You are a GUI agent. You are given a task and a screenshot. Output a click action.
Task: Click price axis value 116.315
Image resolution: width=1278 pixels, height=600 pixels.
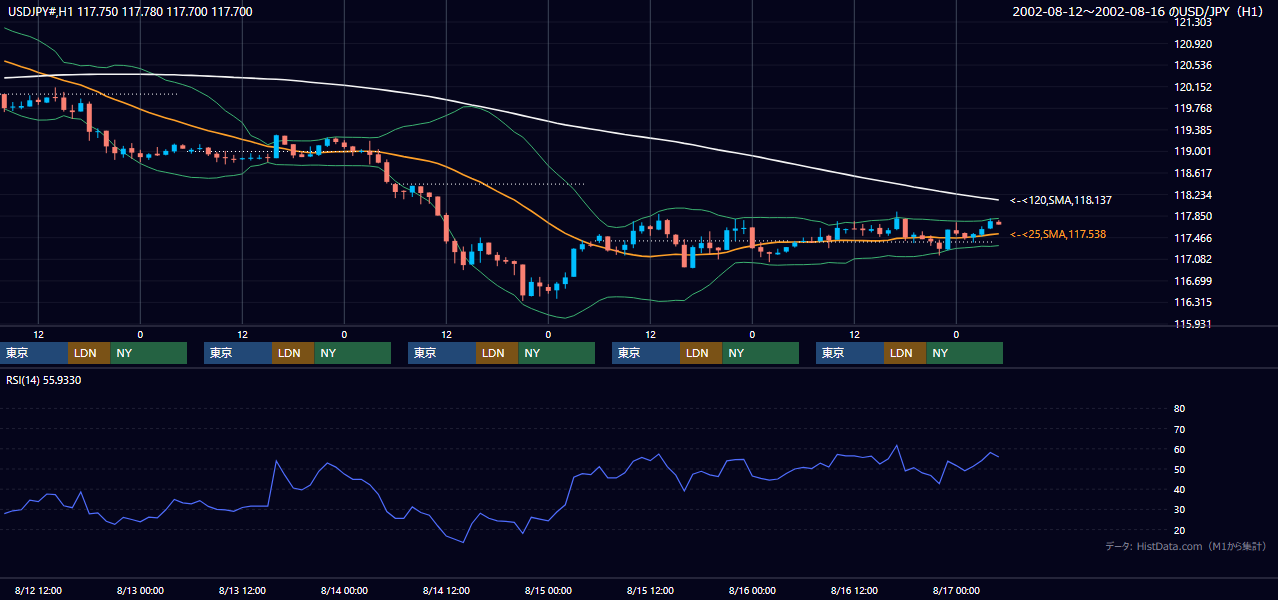coord(1193,302)
